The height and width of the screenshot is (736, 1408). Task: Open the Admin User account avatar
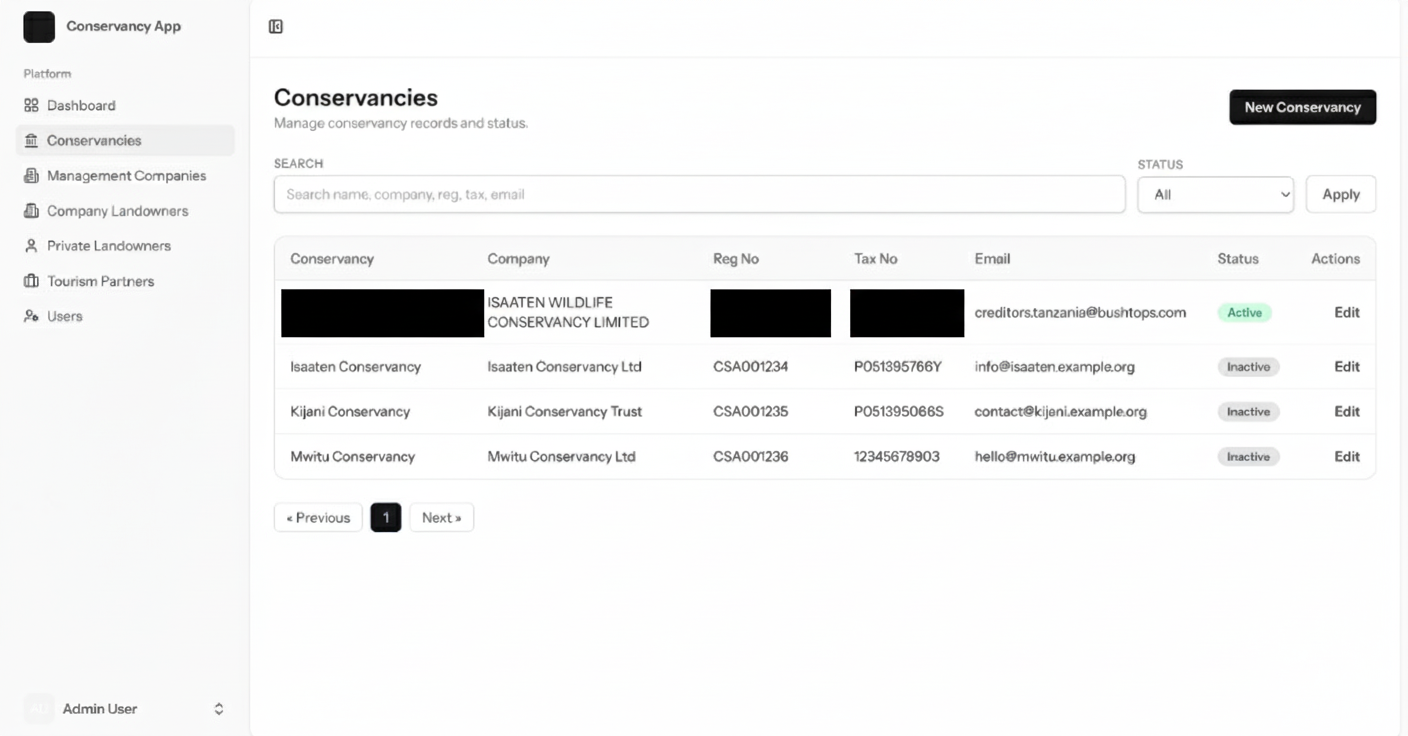[38, 708]
